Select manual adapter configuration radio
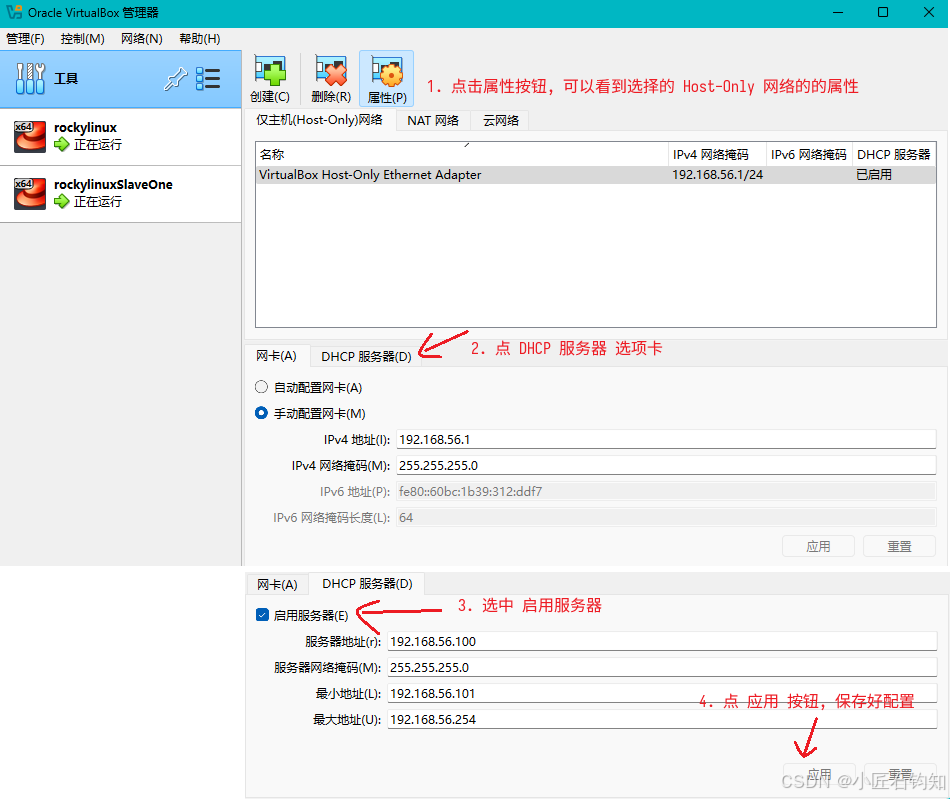This screenshot has height=799, width=950. pyautogui.click(x=261, y=413)
